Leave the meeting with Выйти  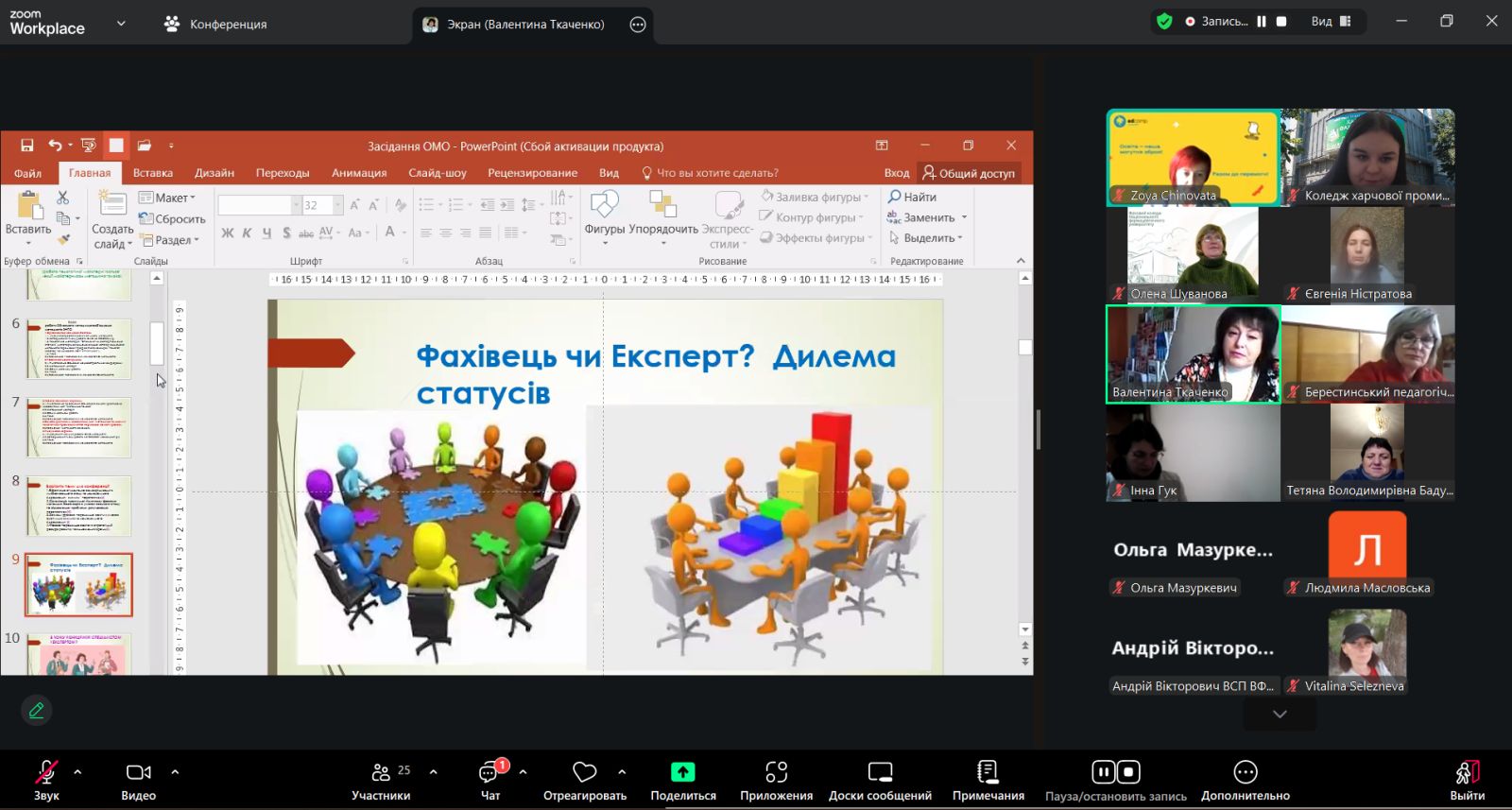1467,780
